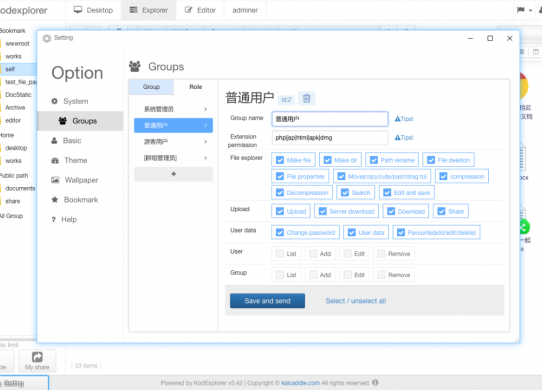
Task: Open the desktop folder under Home
Action: pyautogui.click(x=16, y=148)
